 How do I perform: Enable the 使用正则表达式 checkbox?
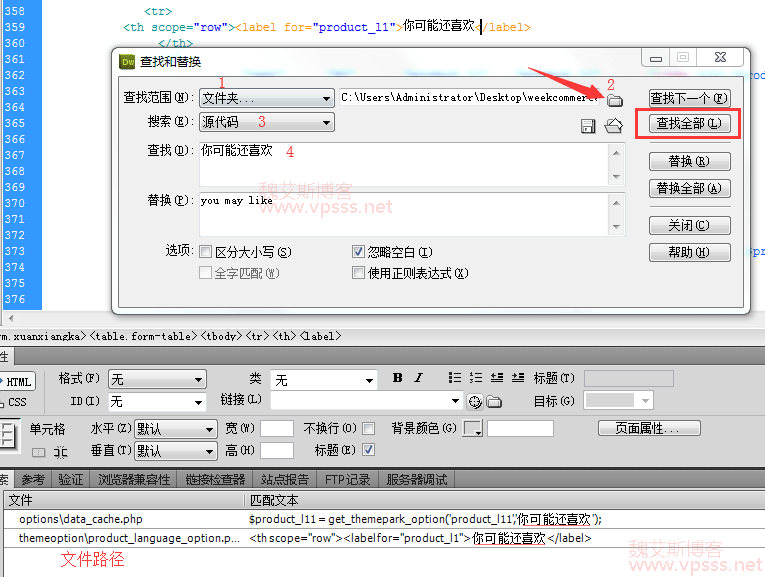(x=358, y=272)
